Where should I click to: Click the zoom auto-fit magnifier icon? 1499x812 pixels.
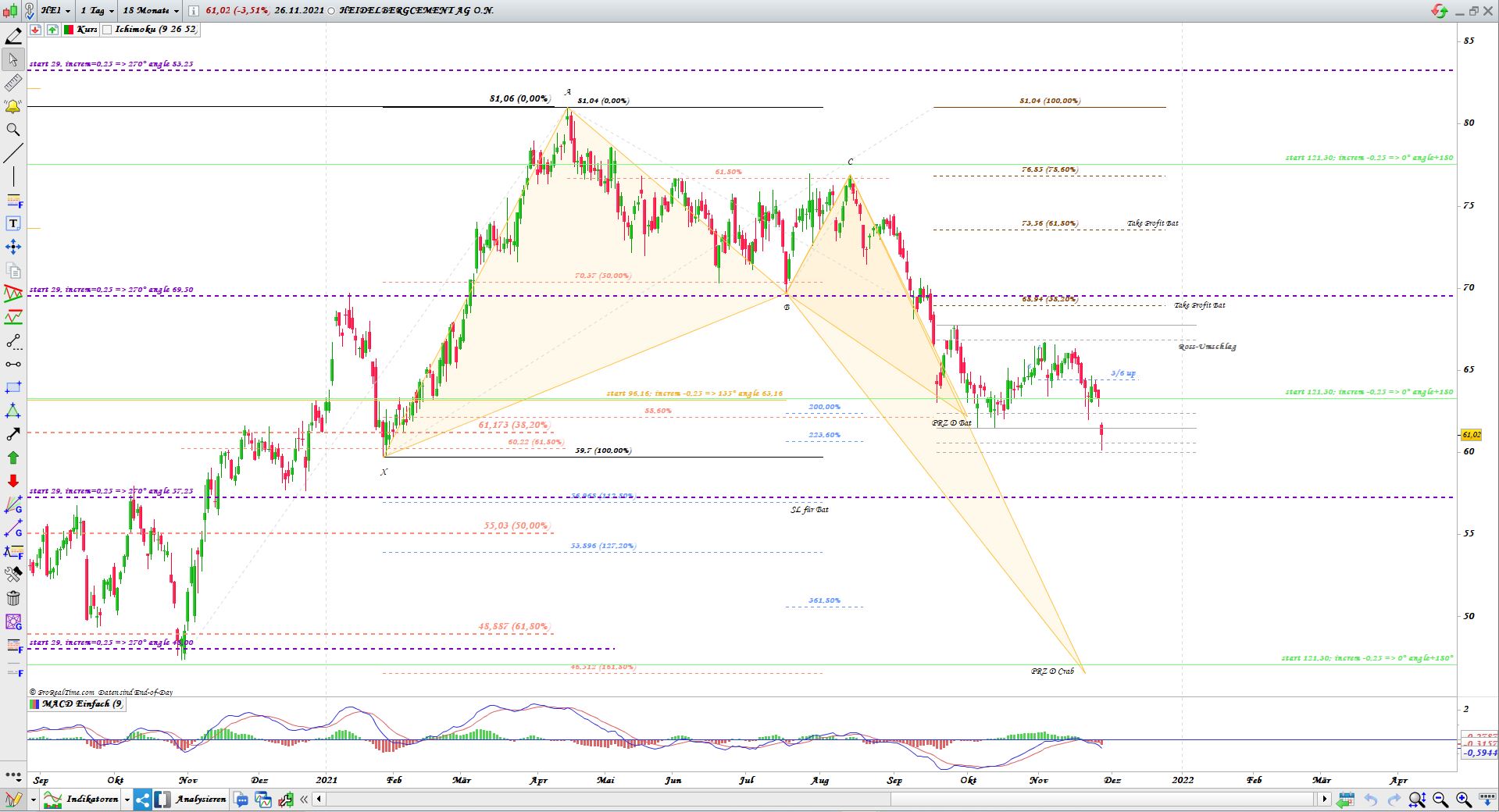tap(1417, 800)
